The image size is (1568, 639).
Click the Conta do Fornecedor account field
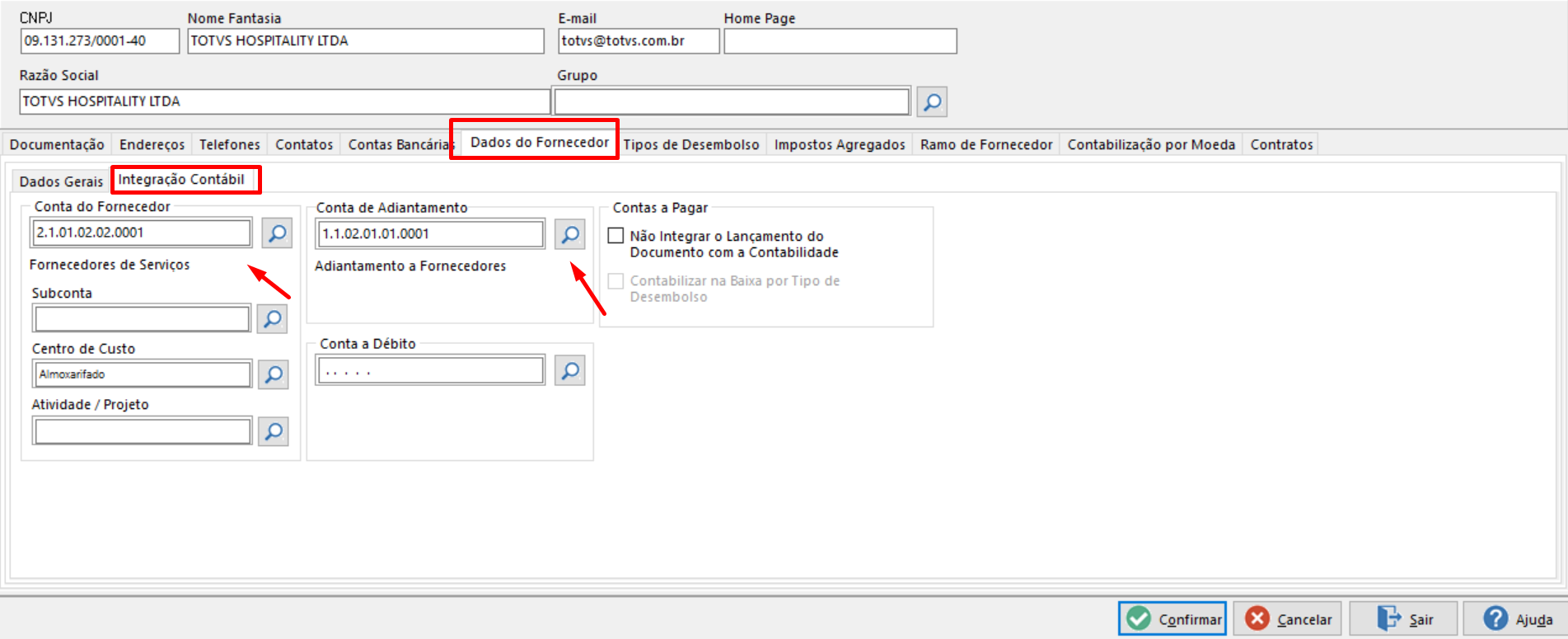coord(142,233)
